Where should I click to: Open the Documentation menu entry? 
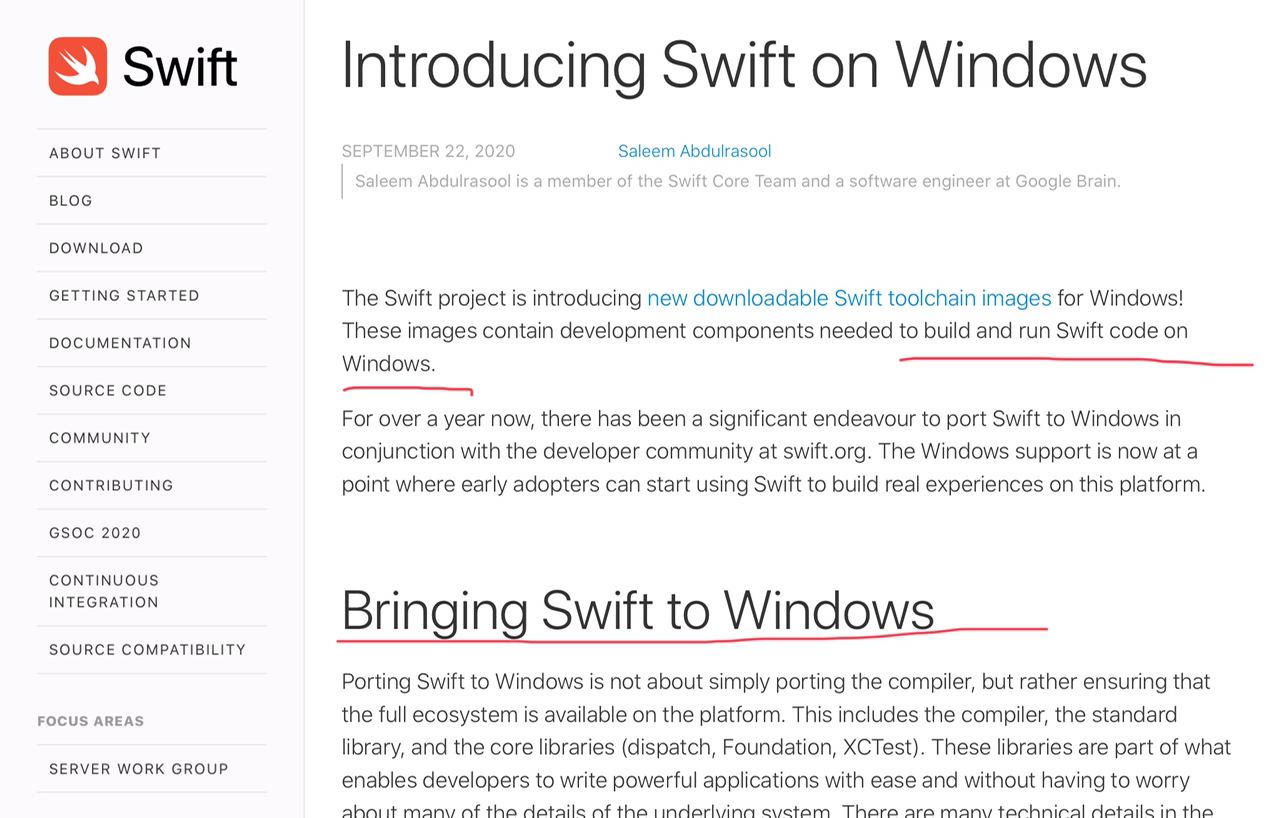[120, 343]
